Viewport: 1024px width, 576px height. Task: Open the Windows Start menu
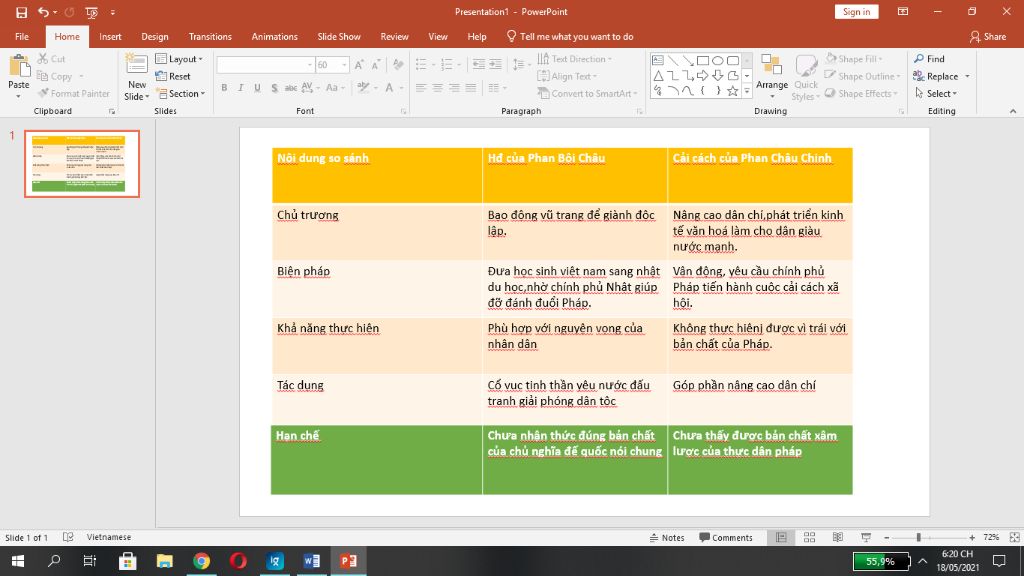18,561
